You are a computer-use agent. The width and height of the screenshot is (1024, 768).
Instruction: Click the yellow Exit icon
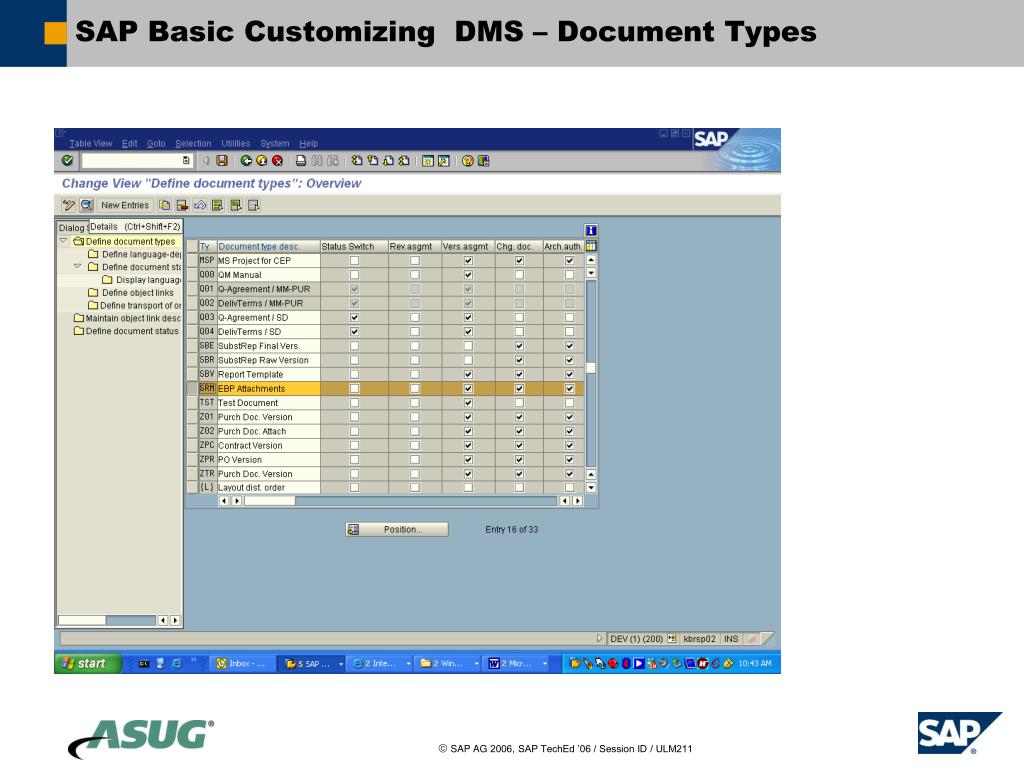(x=262, y=161)
